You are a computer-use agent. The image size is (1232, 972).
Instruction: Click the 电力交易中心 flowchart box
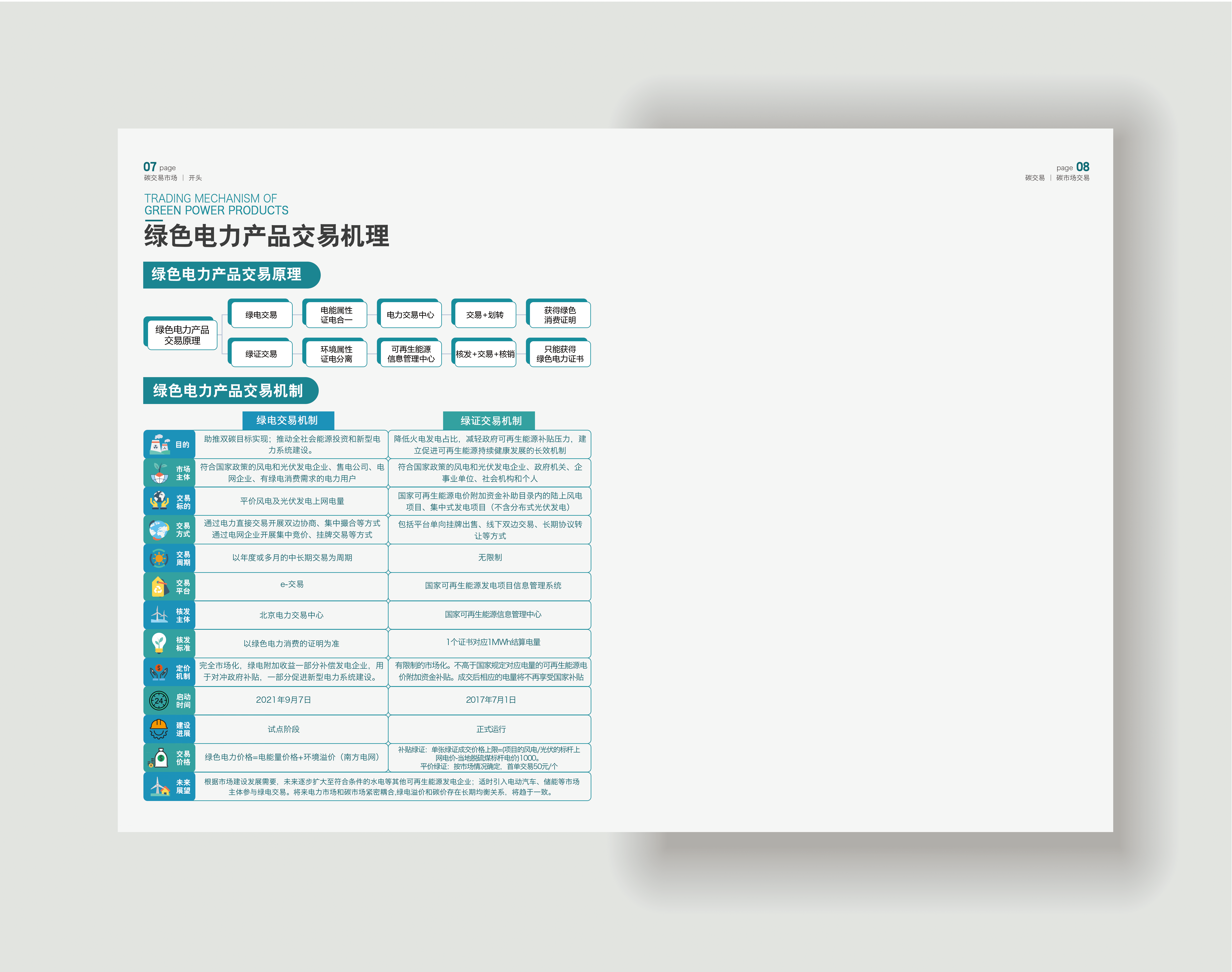coord(410,315)
